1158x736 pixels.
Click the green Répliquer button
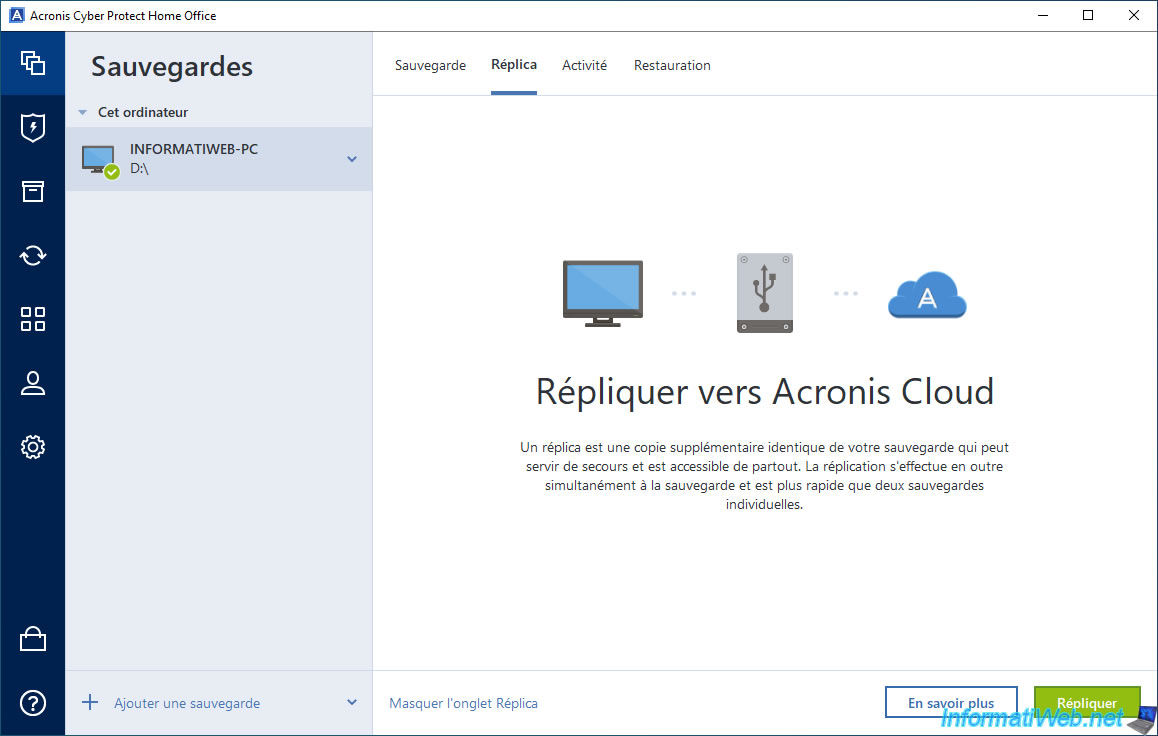point(1087,703)
